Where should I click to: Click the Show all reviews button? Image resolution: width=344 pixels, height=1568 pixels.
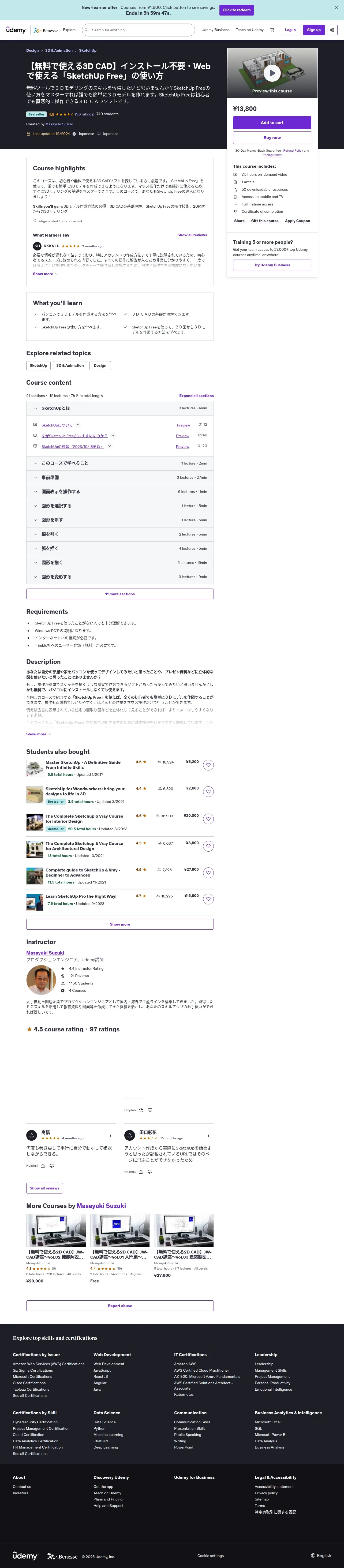(44, 1188)
